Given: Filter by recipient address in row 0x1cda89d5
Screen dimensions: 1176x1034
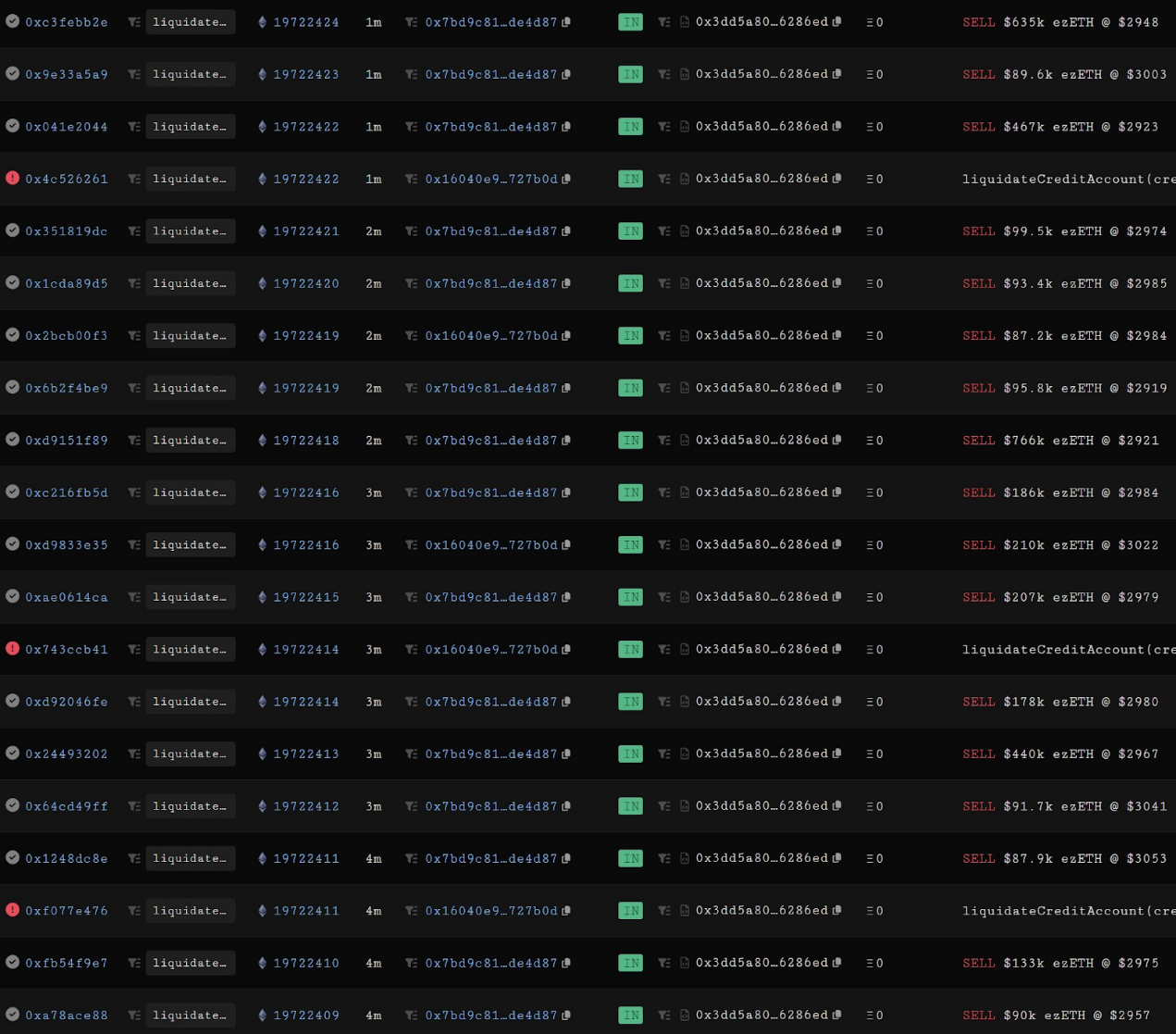Looking at the screenshot, I should [664, 283].
